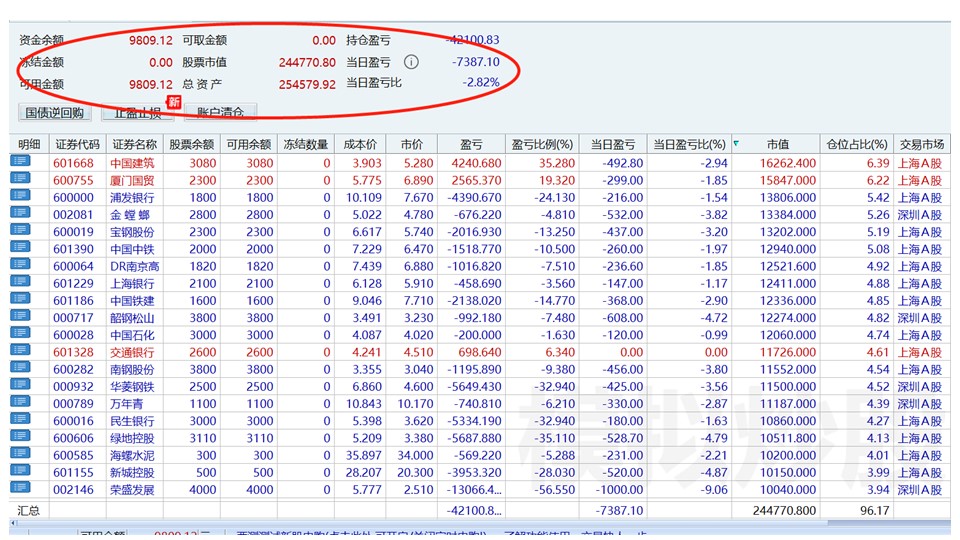Sort by 市价 column header
Image resolution: width=960 pixels, height=540 pixels.
point(412,144)
